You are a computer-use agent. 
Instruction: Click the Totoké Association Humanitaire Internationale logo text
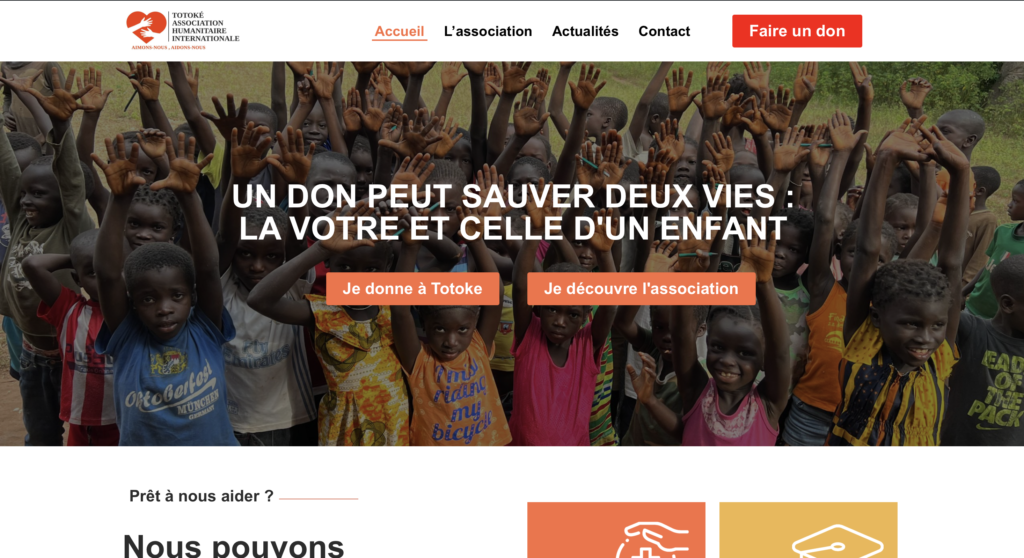tap(205, 27)
